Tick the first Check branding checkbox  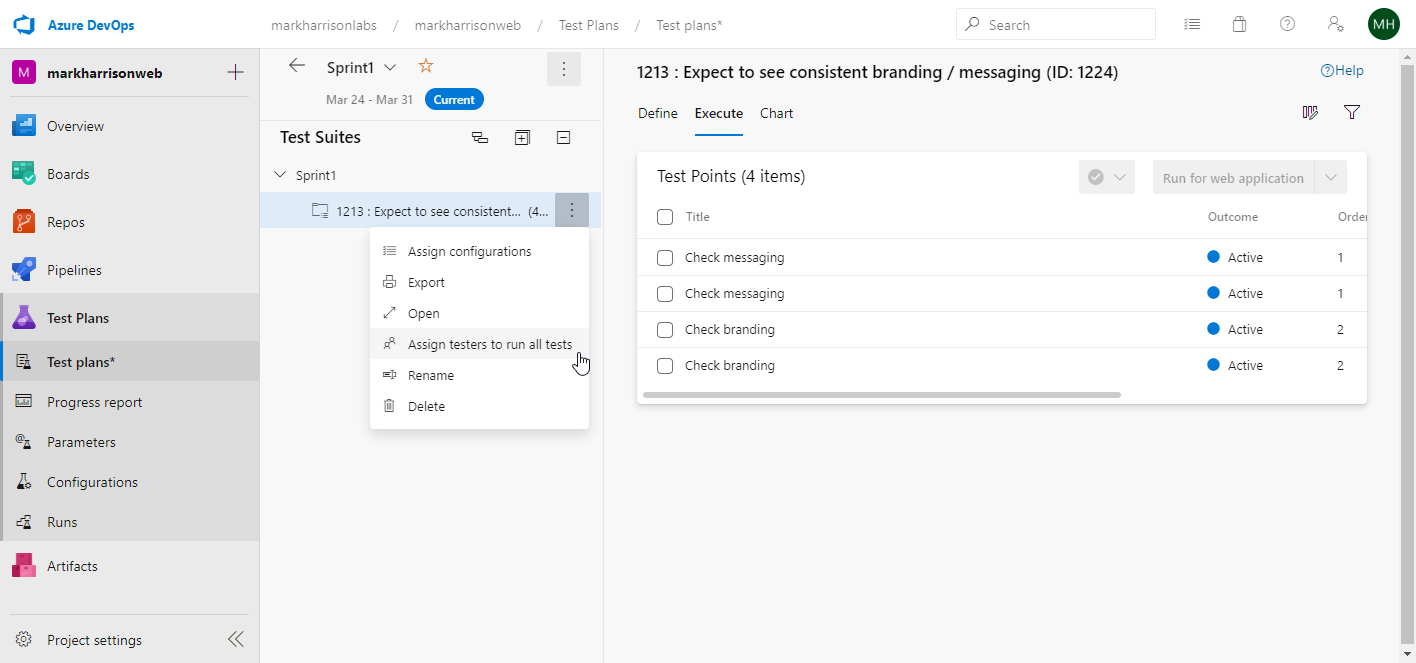(x=665, y=330)
